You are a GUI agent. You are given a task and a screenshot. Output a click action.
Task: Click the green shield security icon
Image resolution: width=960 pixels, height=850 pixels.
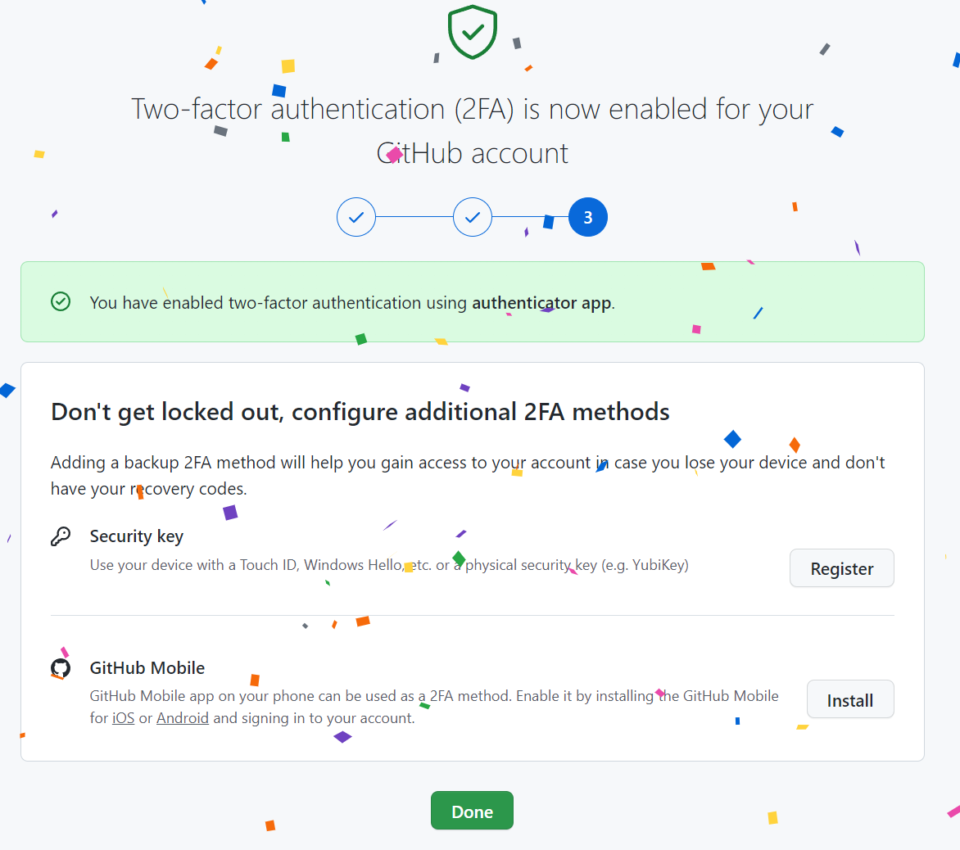click(472, 32)
